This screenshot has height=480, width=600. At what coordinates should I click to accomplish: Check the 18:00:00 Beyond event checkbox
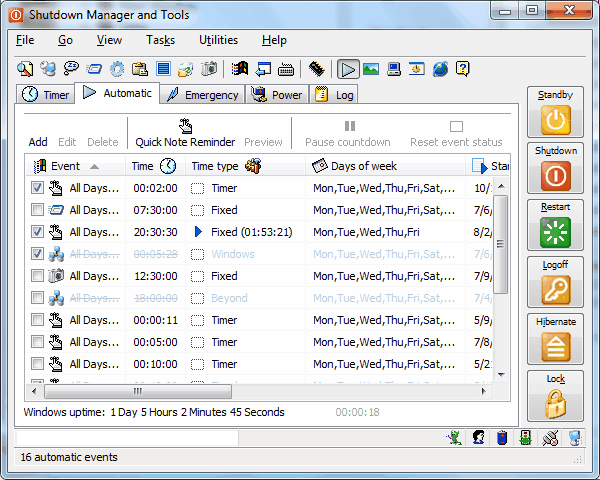pyautogui.click(x=37, y=297)
